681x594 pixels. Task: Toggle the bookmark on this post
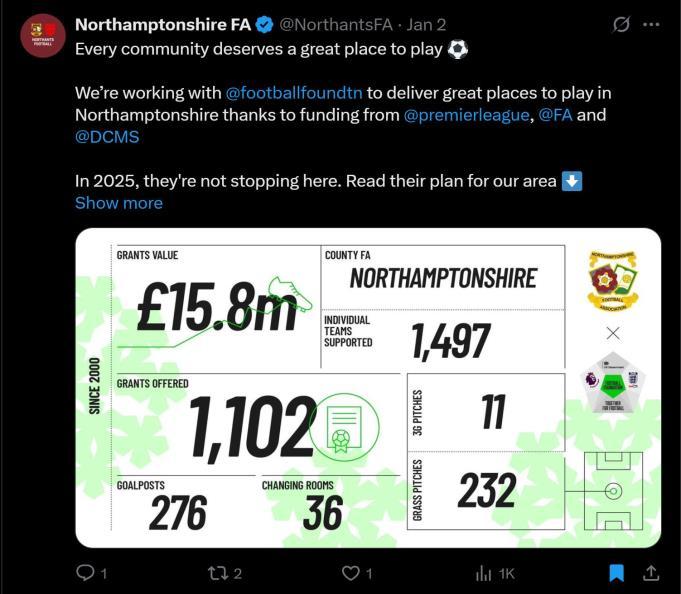coord(617,573)
